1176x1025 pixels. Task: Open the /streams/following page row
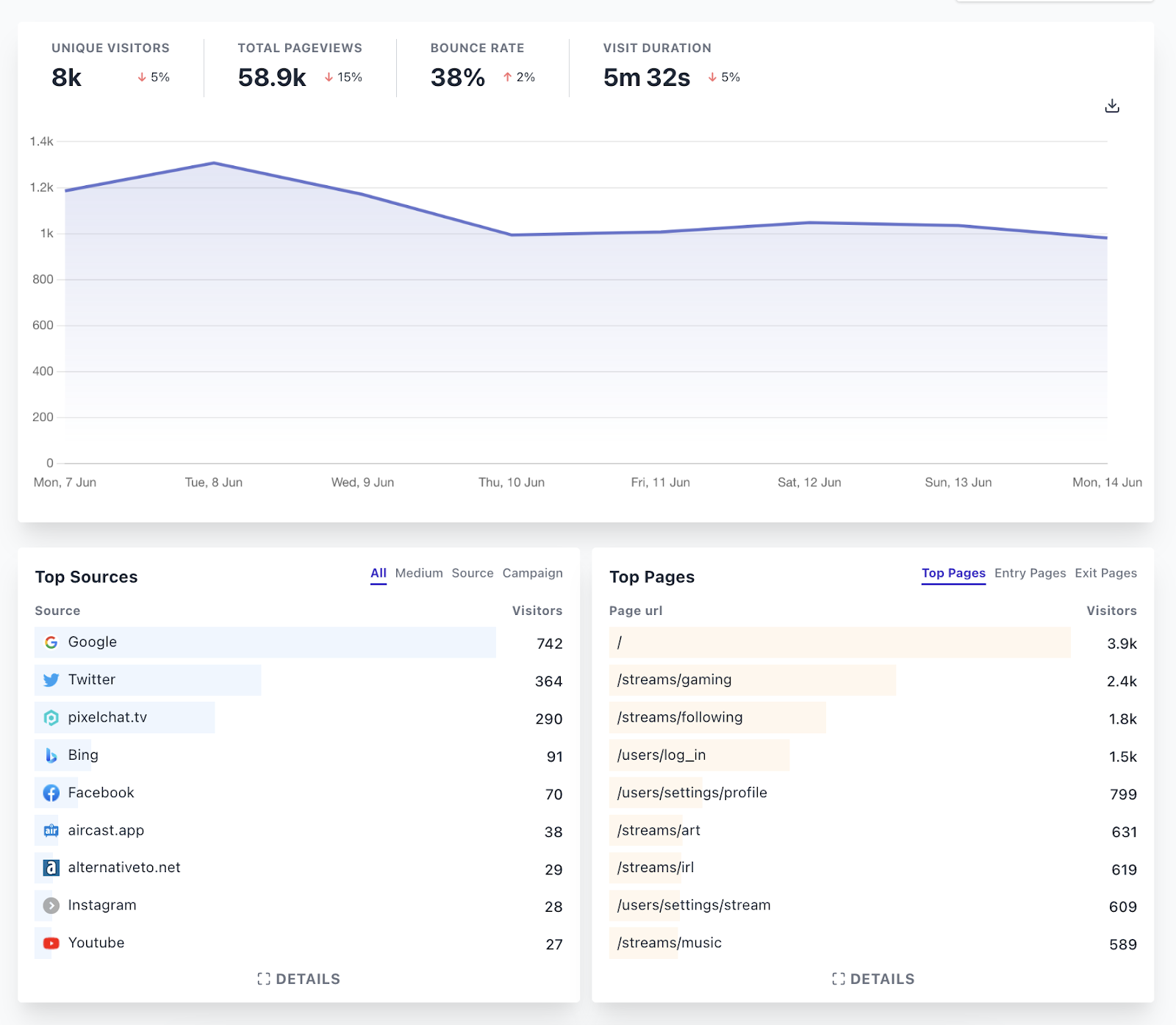873,718
